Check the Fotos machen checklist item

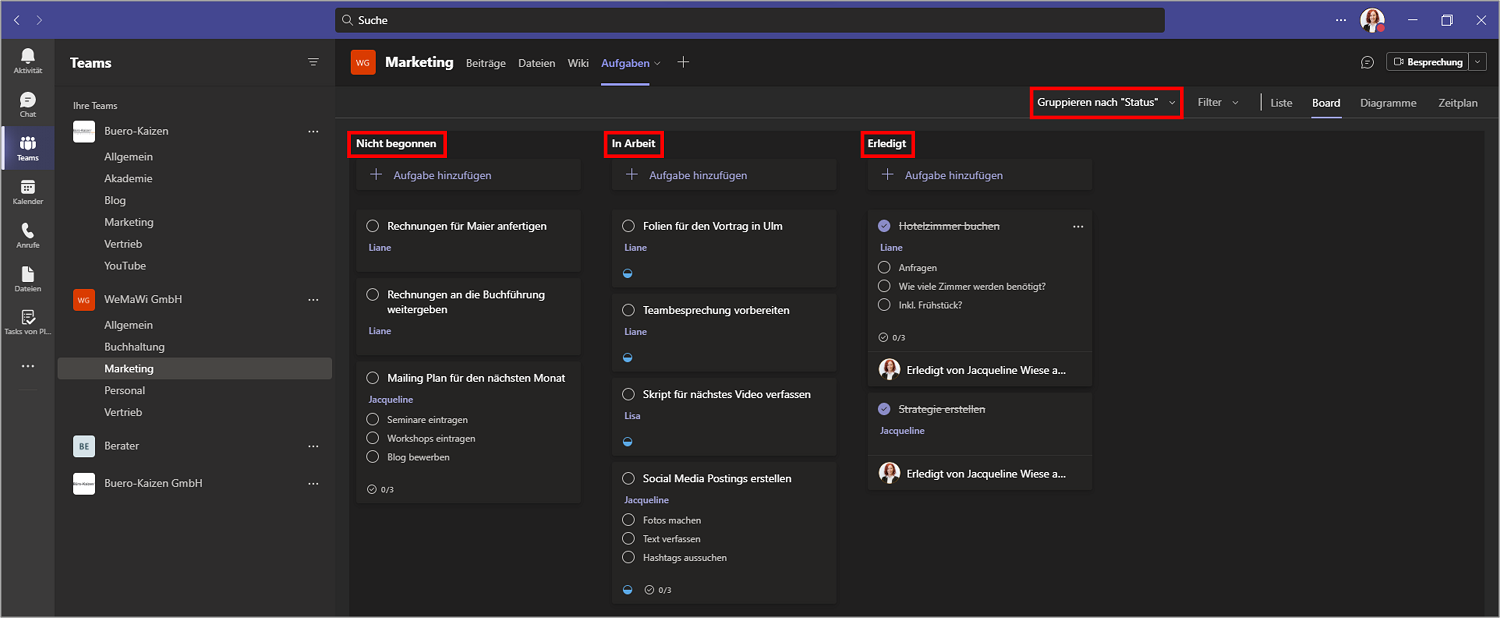tap(628, 520)
